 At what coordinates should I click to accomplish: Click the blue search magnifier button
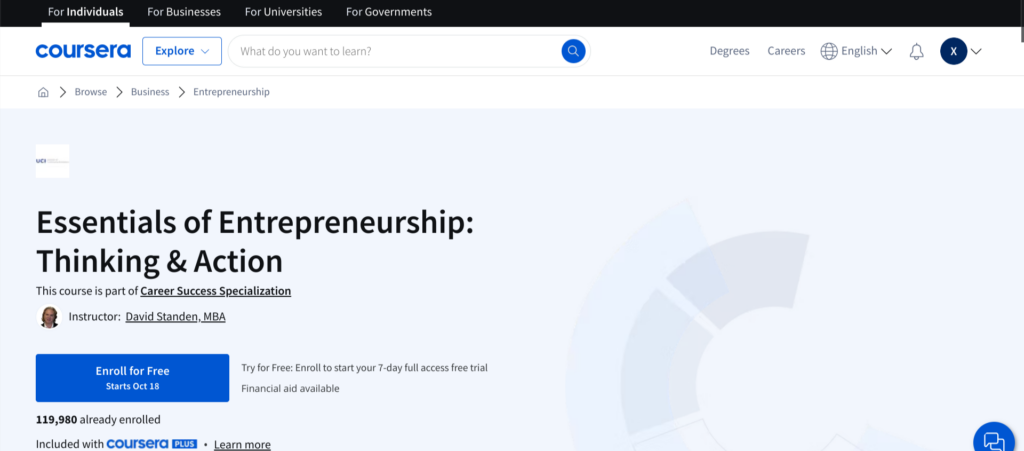[573, 51]
